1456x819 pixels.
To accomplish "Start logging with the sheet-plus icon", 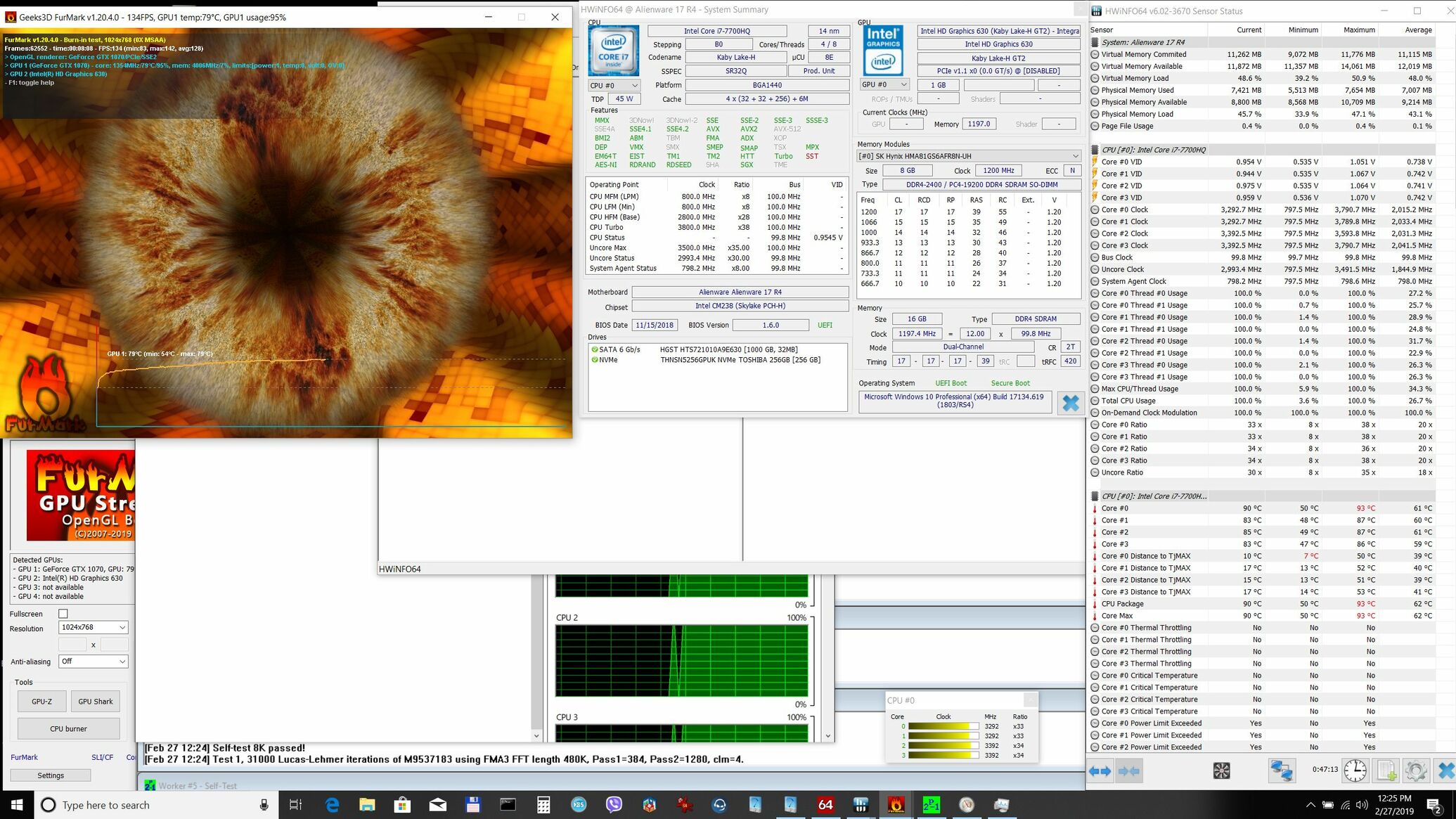I will [1386, 771].
